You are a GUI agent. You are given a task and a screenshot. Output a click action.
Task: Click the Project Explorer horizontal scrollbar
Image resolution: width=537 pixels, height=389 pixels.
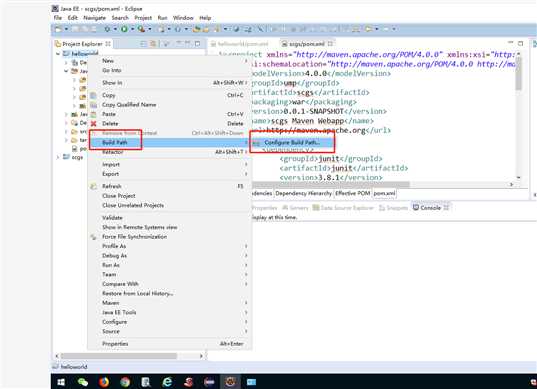click(118, 356)
